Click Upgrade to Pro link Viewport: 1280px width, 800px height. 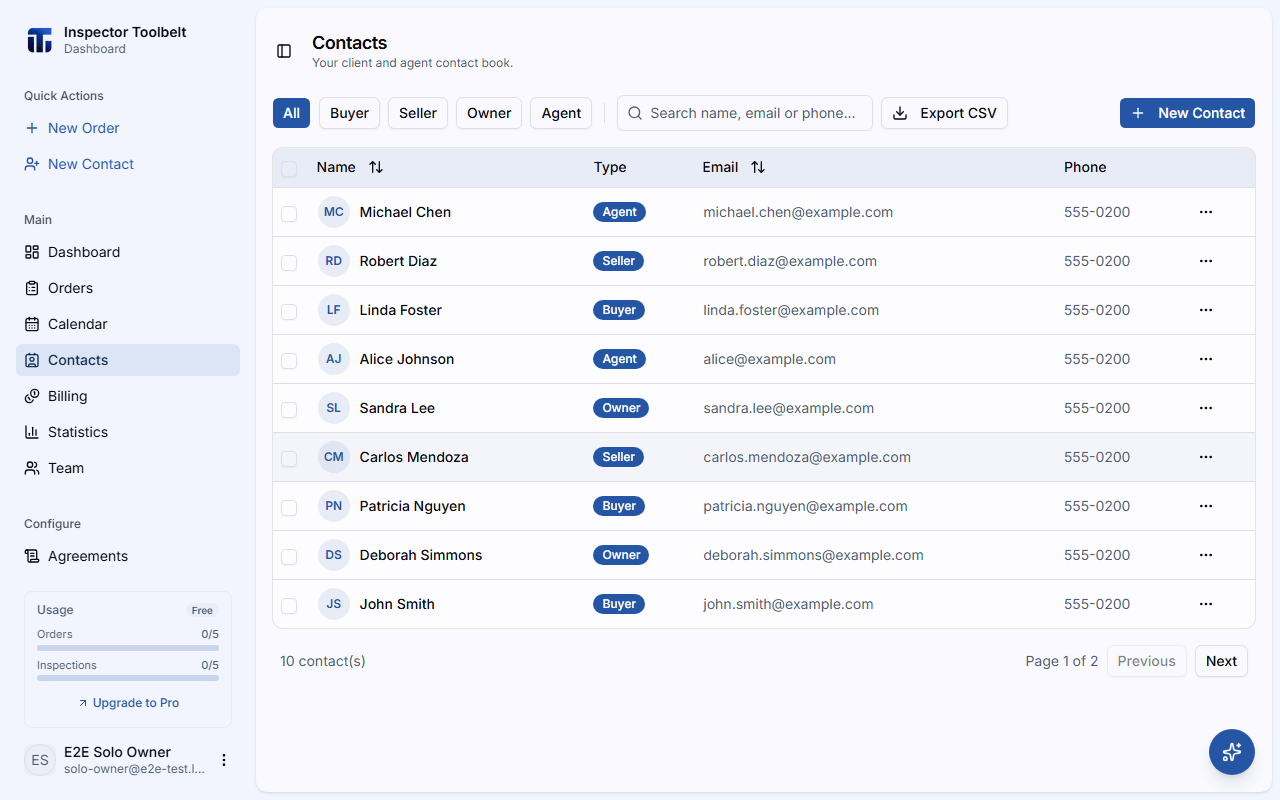(x=128, y=703)
